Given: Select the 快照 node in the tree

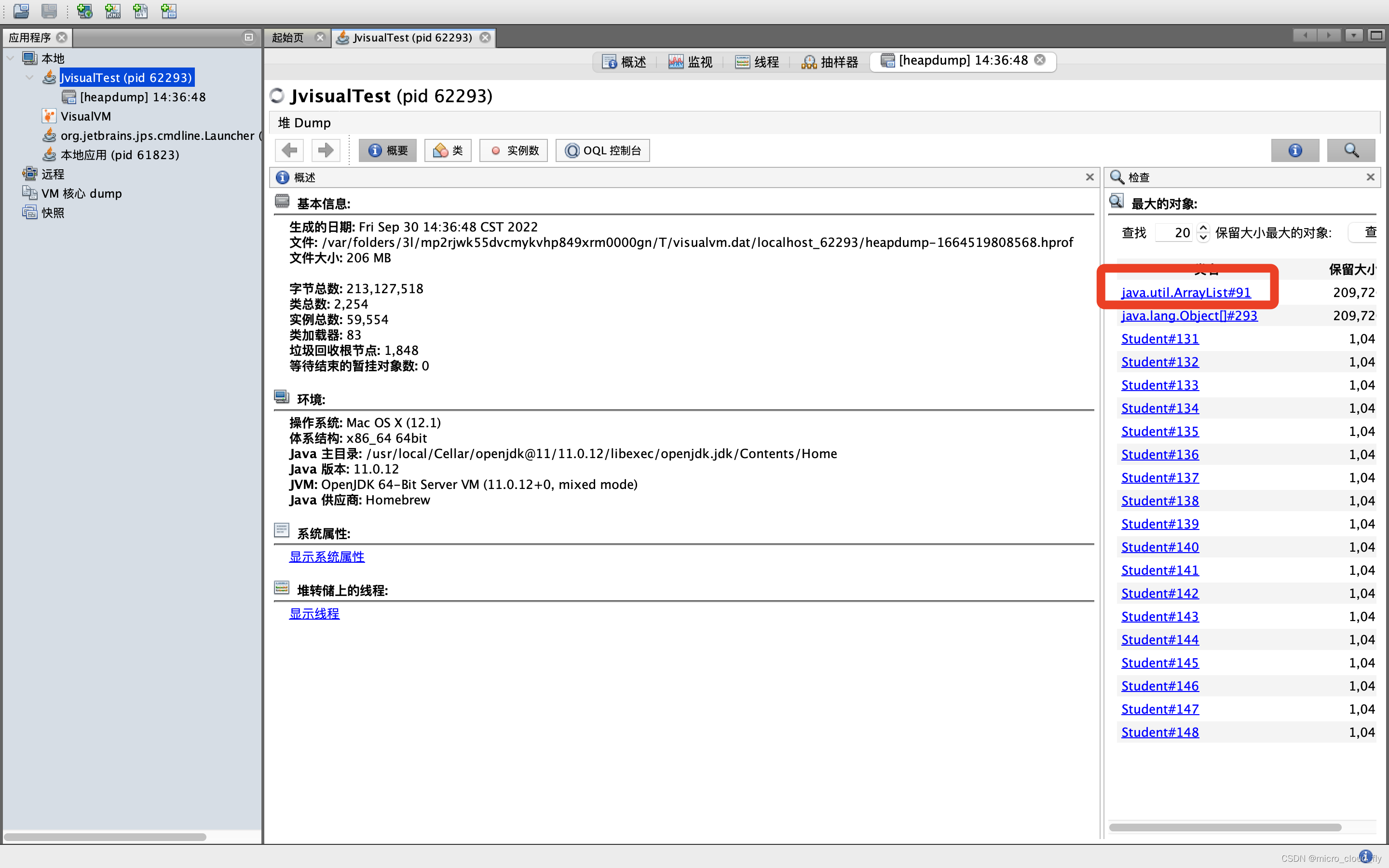Looking at the screenshot, I should pyautogui.click(x=52, y=213).
